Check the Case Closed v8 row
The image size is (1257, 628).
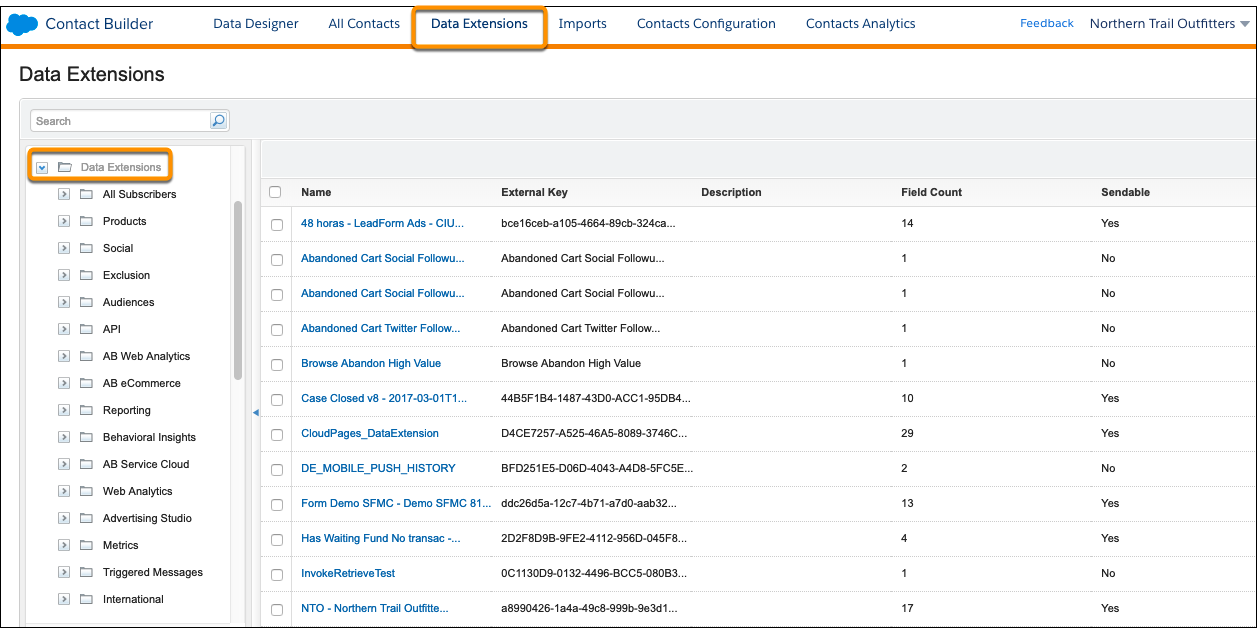tap(277, 399)
